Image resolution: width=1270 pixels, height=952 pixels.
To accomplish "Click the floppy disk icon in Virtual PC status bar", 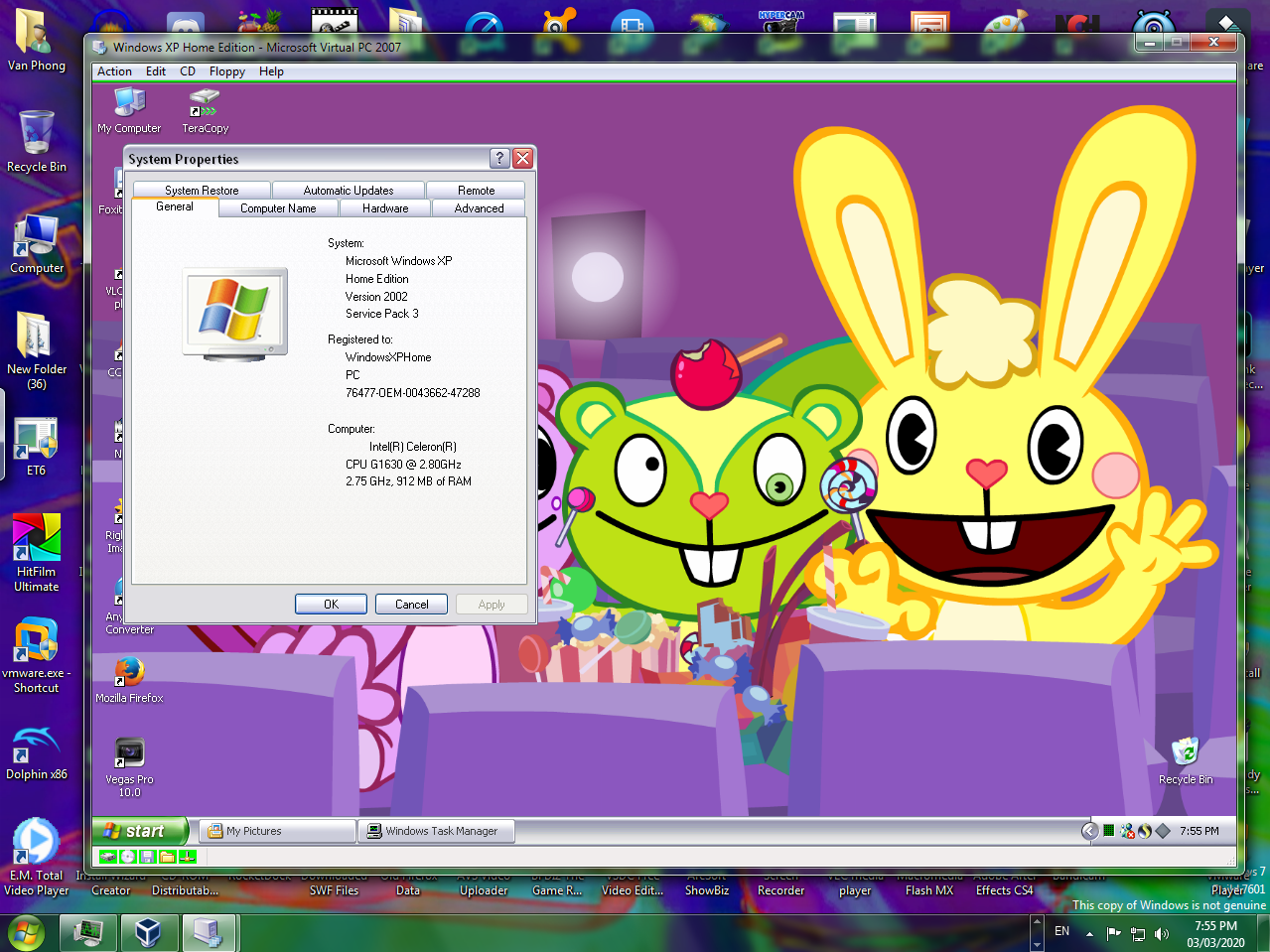I will pos(148,857).
